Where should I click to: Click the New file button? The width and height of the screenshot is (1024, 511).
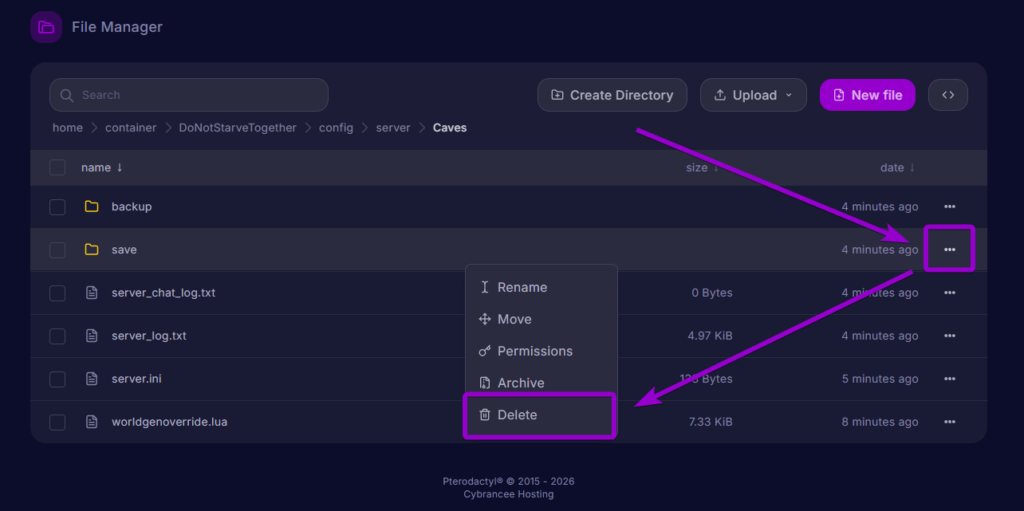click(867, 95)
